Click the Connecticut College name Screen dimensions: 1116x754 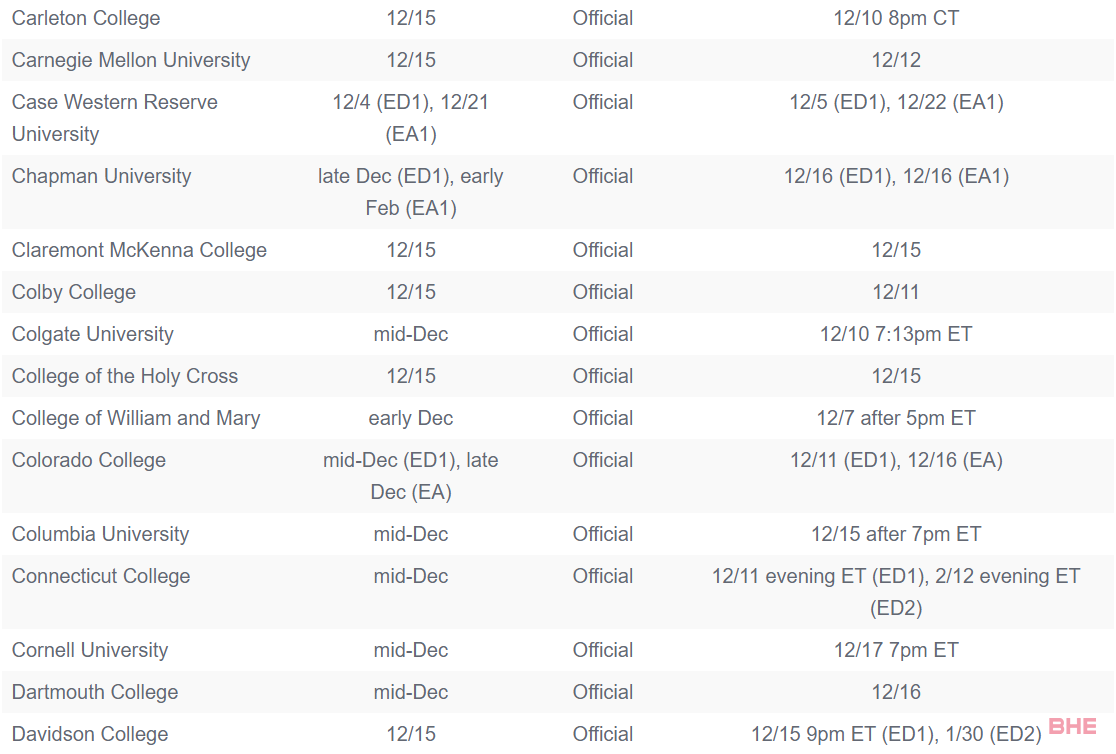point(101,576)
